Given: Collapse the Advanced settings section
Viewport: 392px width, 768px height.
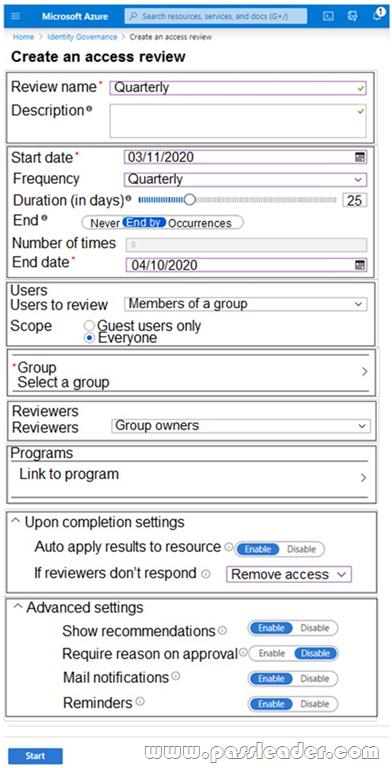Looking at the screenshot, I should click(x=18, y=606).
